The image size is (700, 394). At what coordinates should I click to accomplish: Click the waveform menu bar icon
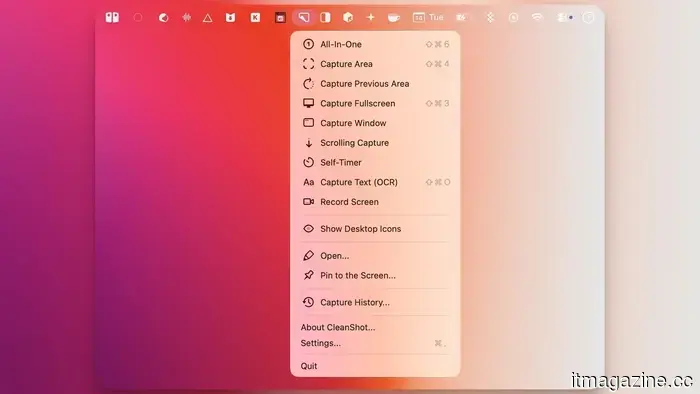pyautogui.click(x=187, y=17)
